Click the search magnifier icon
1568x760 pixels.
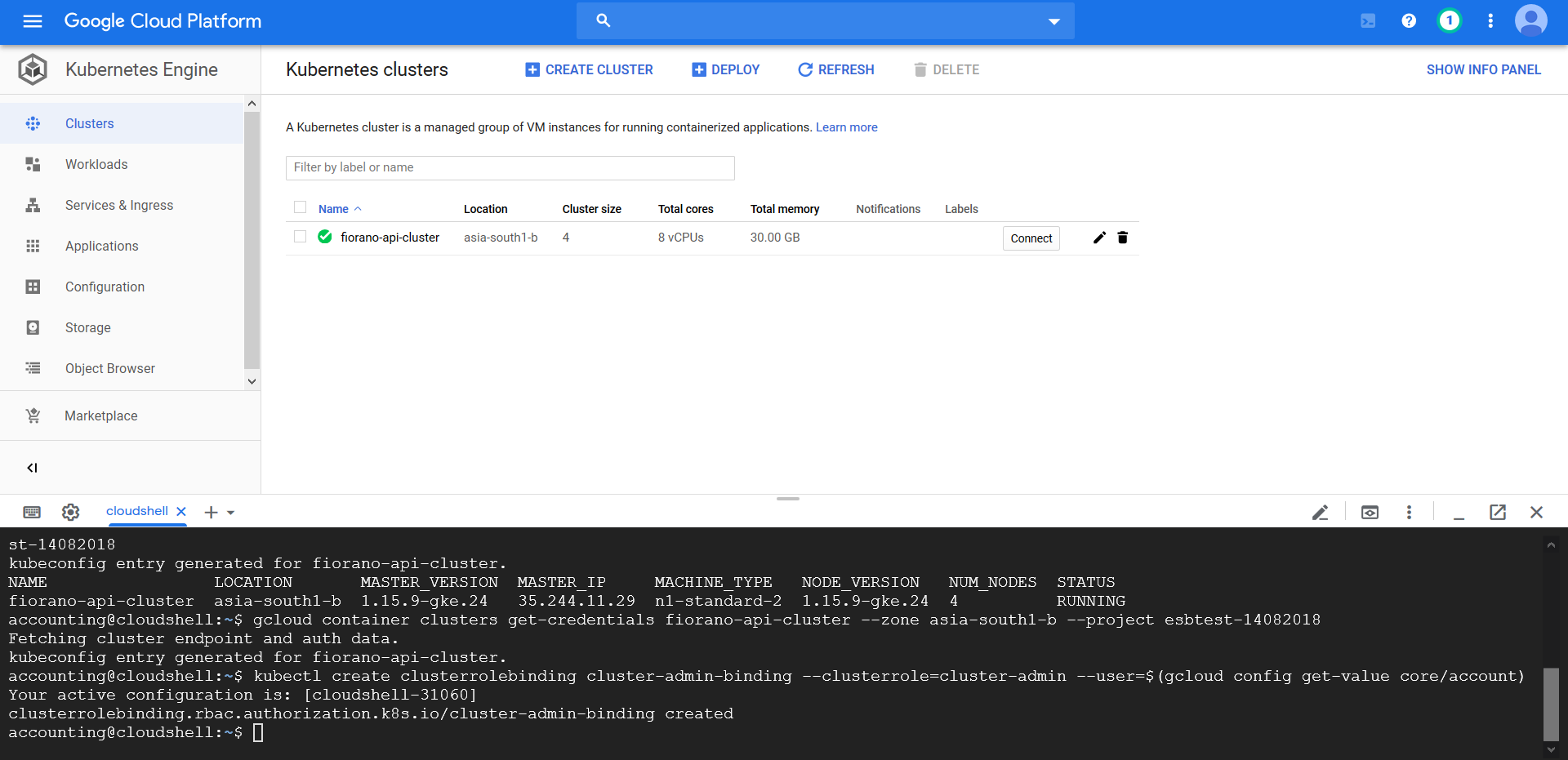coord(604,20)
